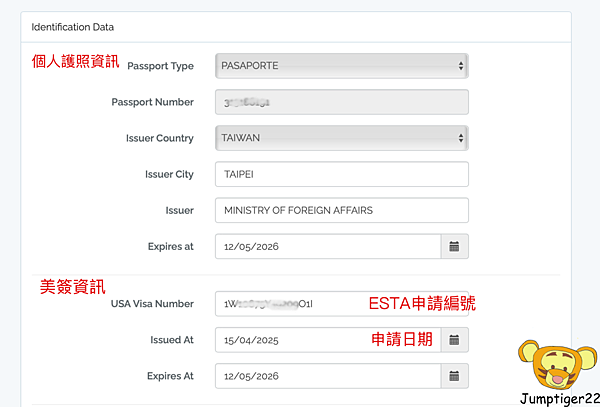The height and width of the screenshot is (407, 600).
Task: Expand the Issuer Country TAIWAN dropdown
Action: pos(342,138)
